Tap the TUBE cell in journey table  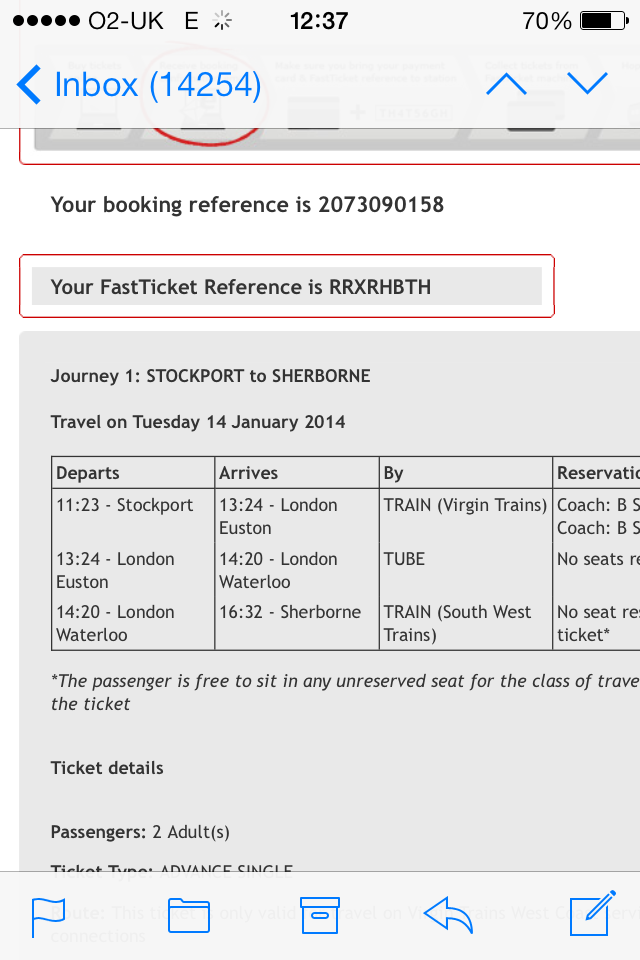404,559
